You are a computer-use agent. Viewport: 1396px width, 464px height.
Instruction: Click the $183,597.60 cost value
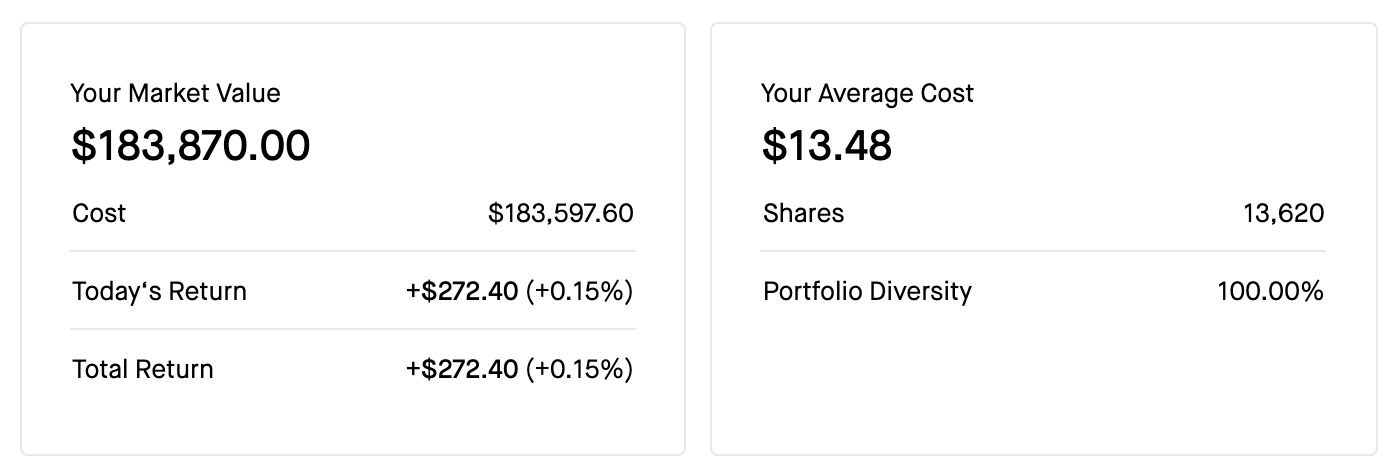(x=560, y=213)
